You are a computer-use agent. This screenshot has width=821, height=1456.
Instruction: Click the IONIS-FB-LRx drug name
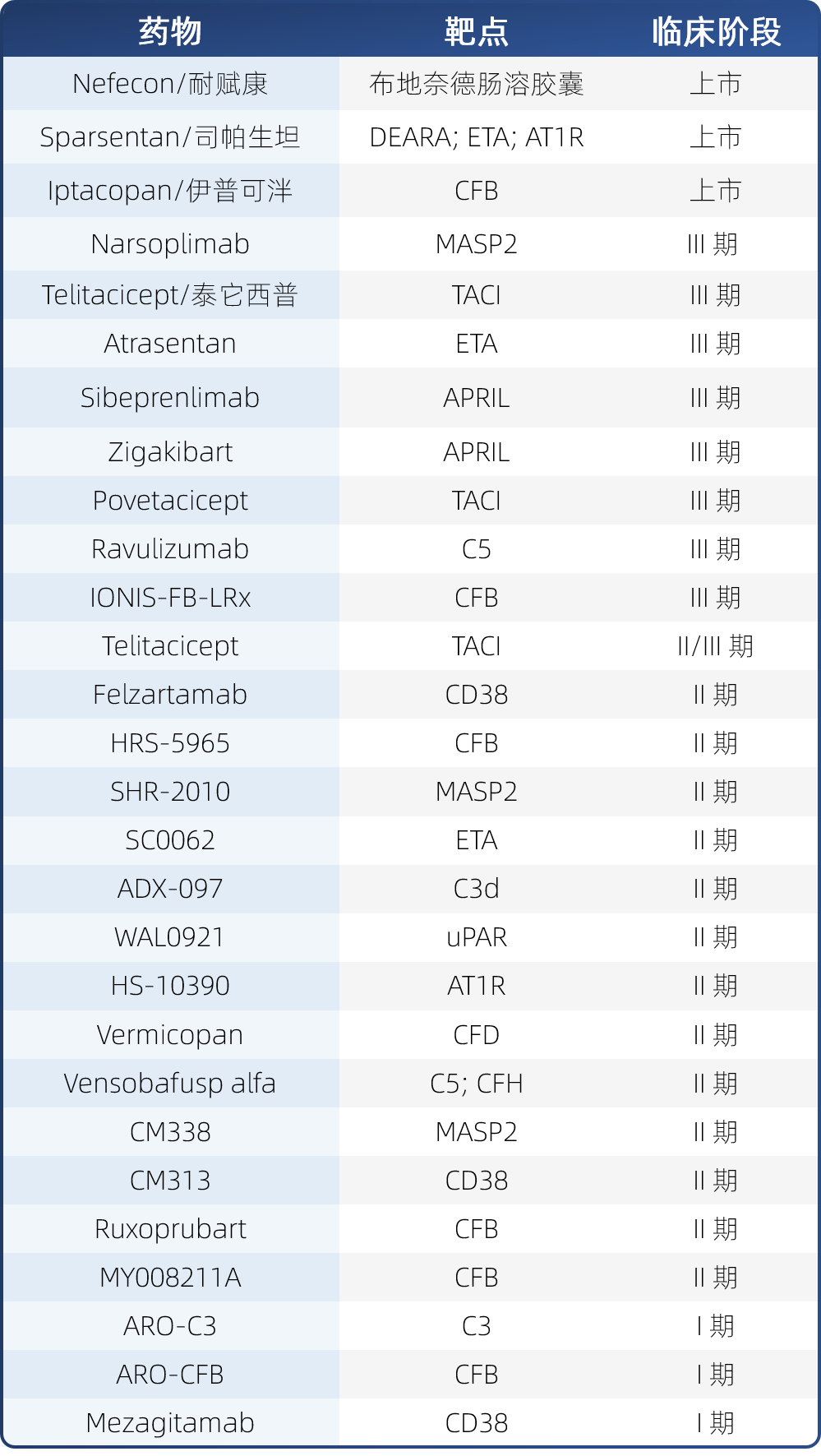170,598
